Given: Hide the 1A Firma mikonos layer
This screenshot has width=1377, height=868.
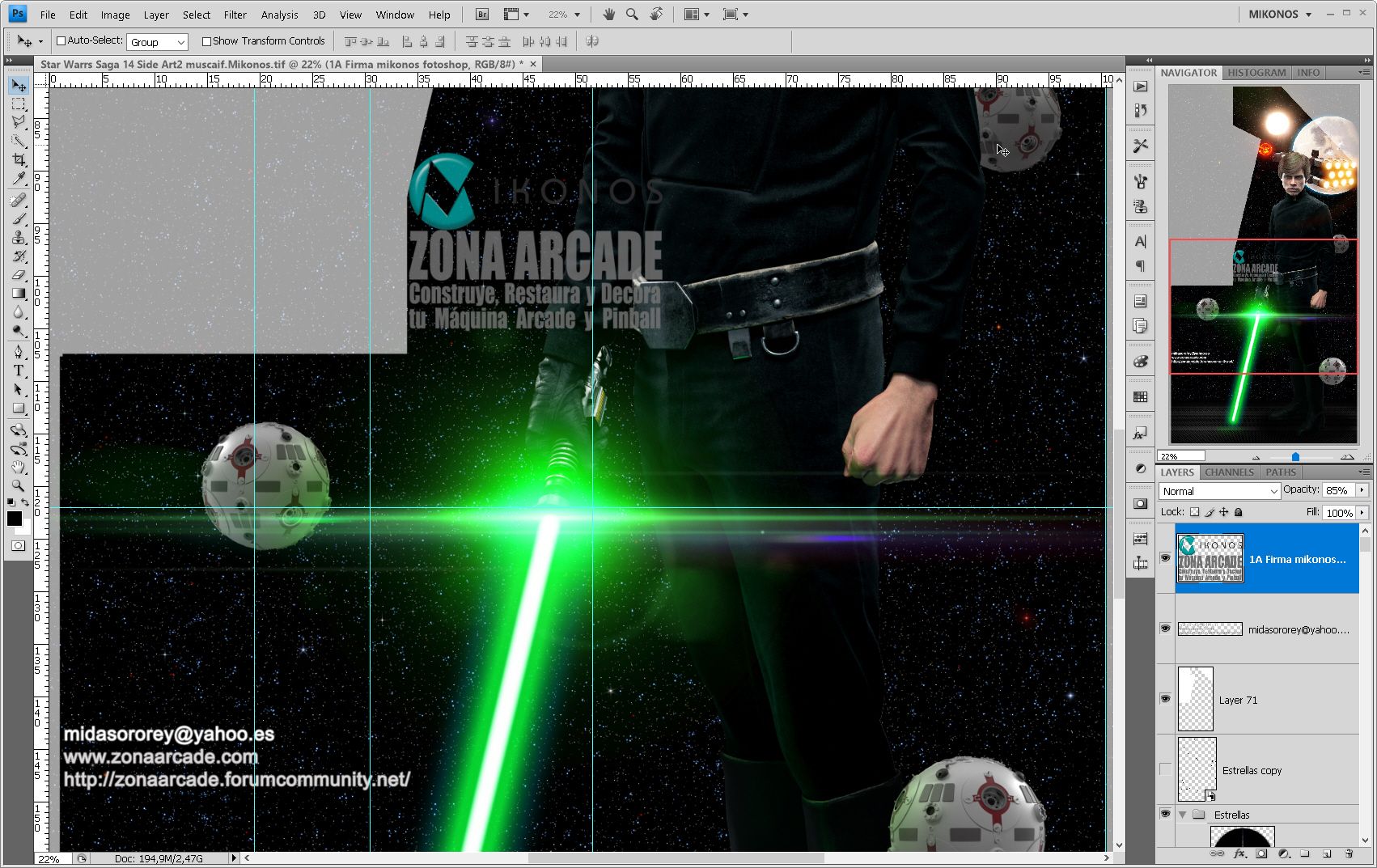Looking at the screenshot, I should 1165,558.
